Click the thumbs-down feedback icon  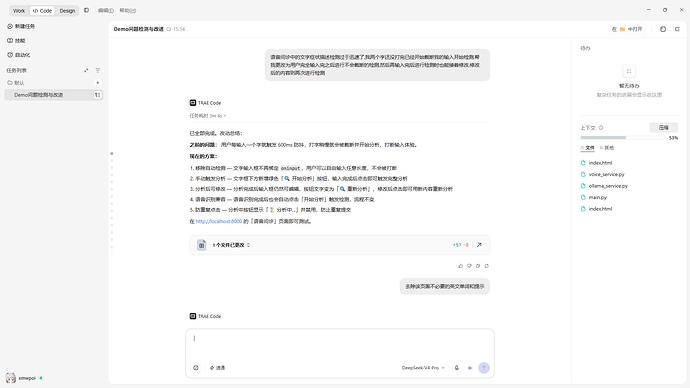coord(469,266)
